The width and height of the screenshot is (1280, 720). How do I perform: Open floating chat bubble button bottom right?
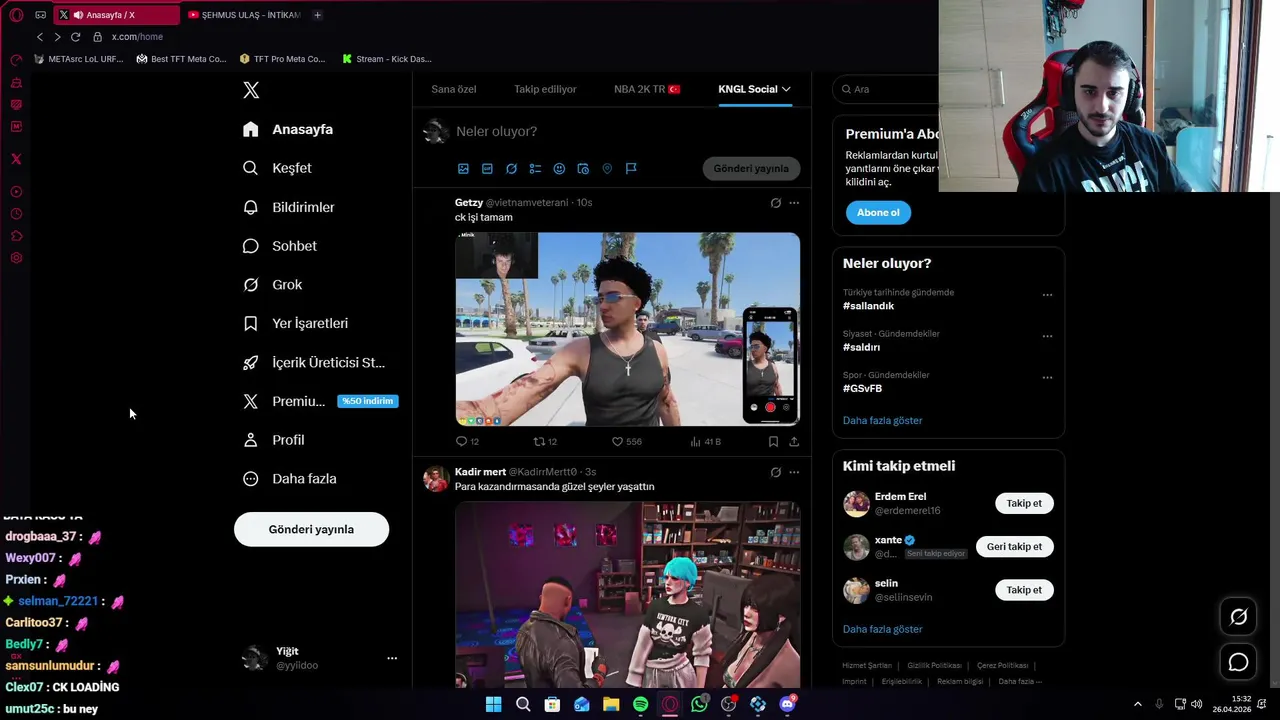coord(1238,662)
